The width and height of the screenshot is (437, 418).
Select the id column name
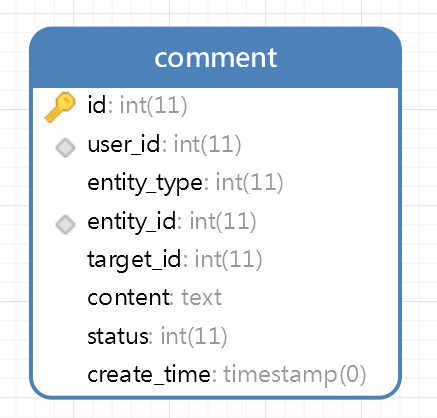(97, 105)
